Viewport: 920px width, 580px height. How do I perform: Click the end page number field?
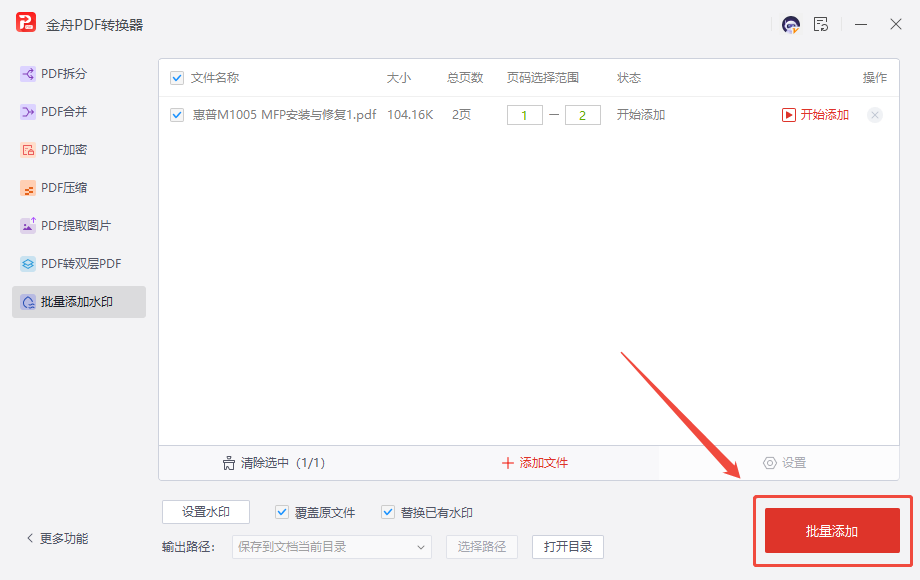point(583,115)
